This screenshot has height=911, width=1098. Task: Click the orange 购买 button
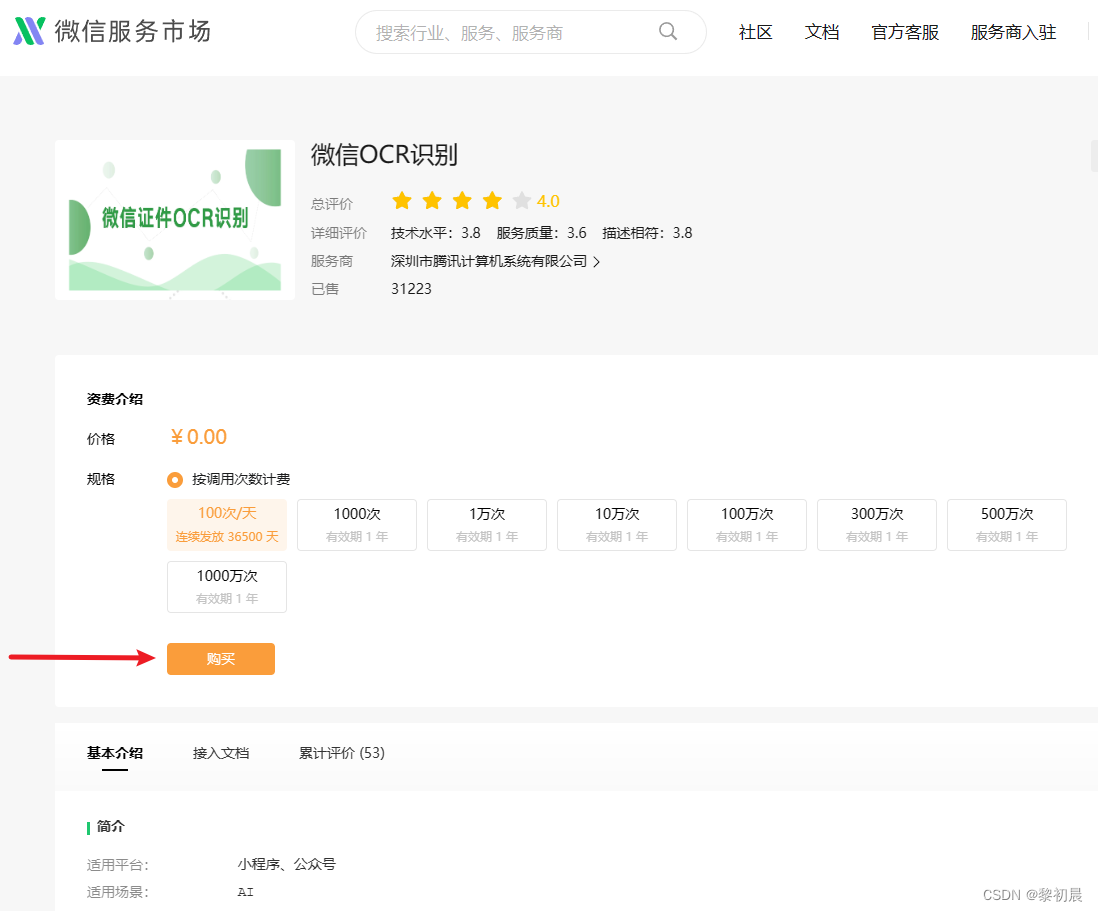pyautogui.click(x=221, y=659)
